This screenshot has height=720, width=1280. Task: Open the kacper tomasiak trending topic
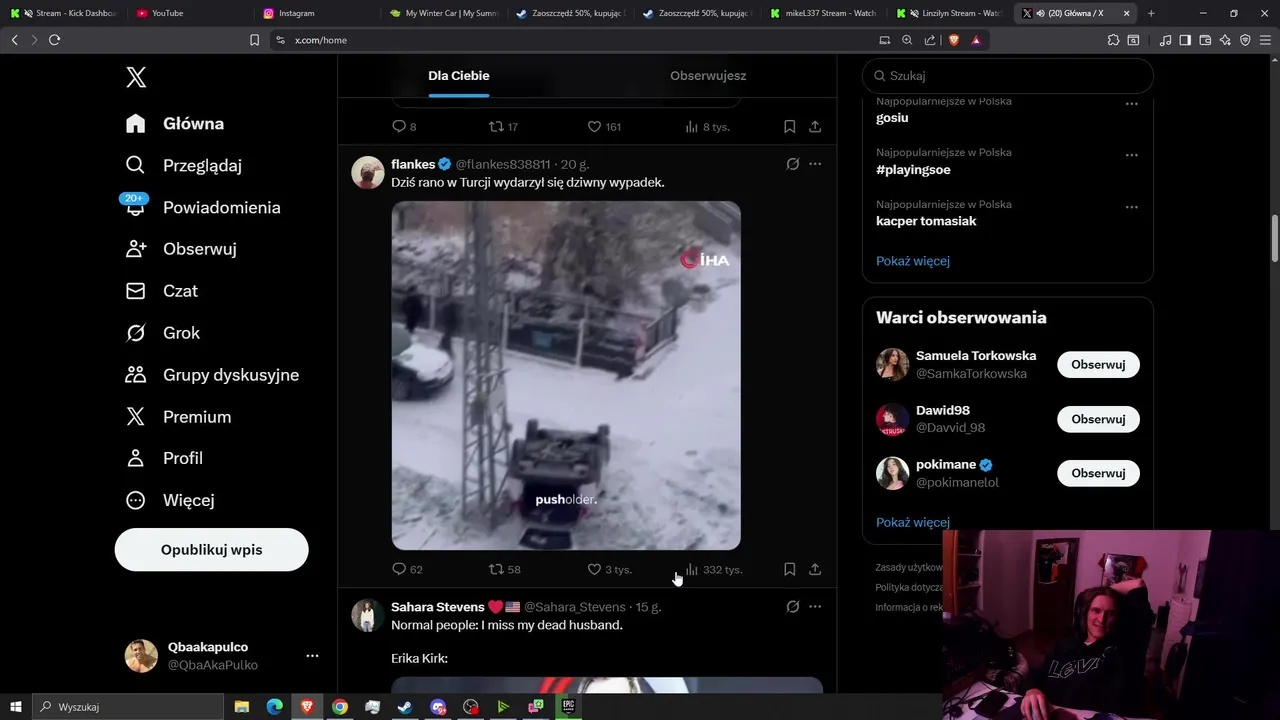tap(926, 221)
